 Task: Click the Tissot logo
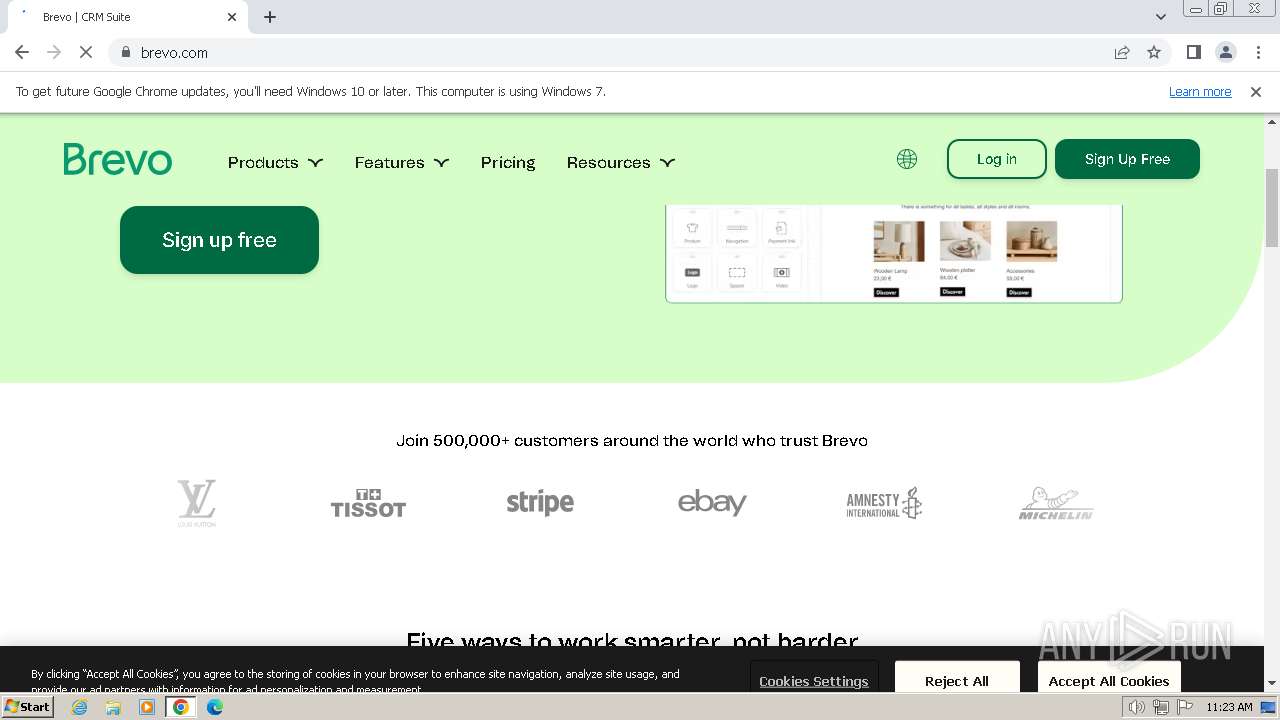368,503
